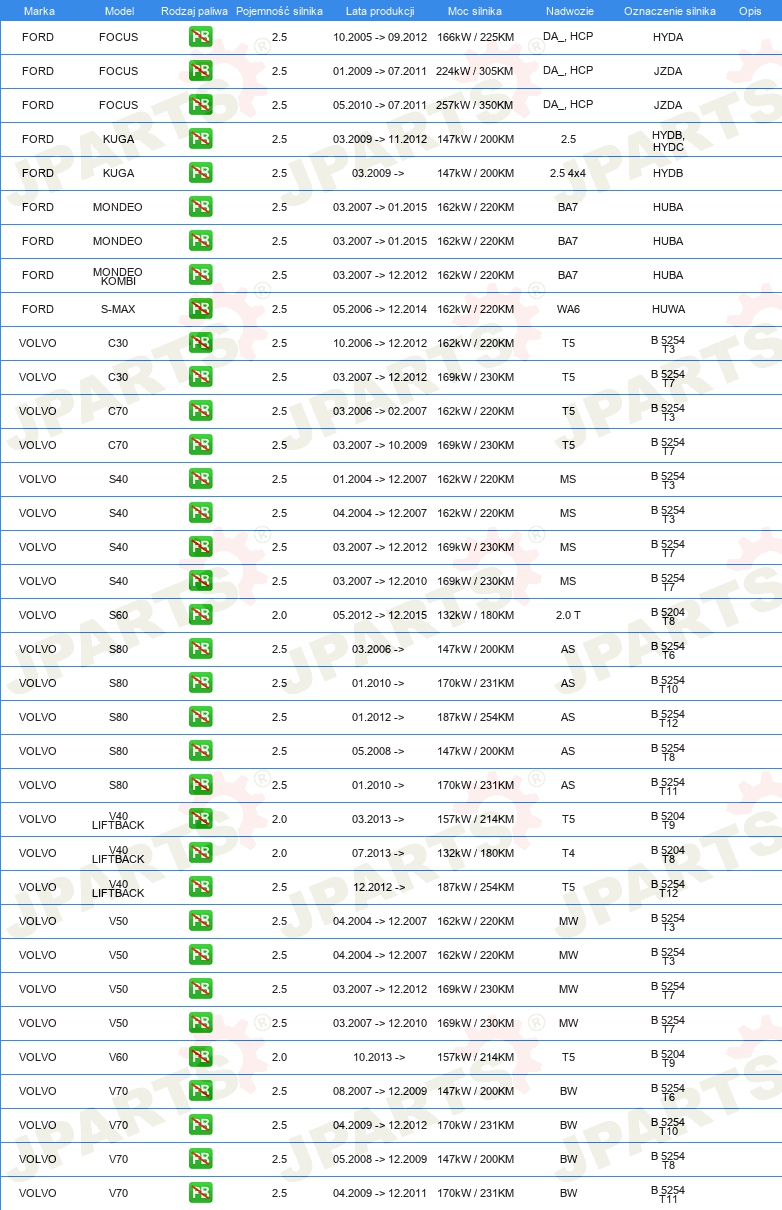Select the Opis column header
The height and width of the screenshot is (1210, 782).
pyautogui.click(x=750, y=11)
